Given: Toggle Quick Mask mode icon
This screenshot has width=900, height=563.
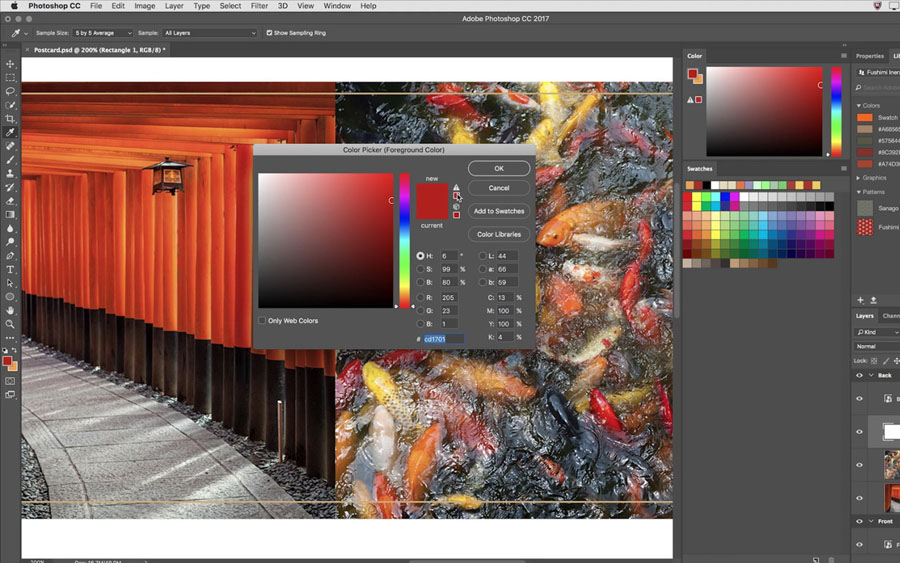Looking at the screenshot, I should [x=10, y=381].
